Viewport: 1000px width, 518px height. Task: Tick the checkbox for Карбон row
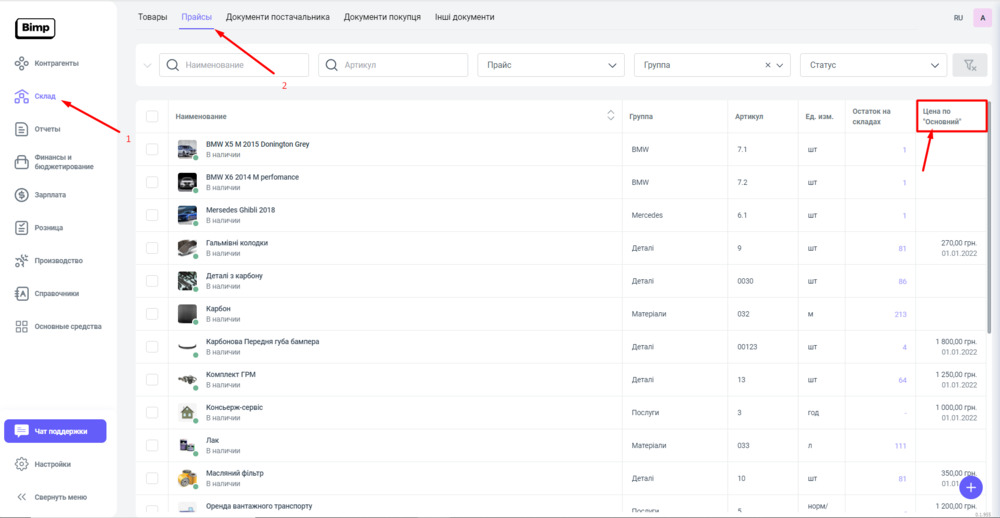[152, 314]
